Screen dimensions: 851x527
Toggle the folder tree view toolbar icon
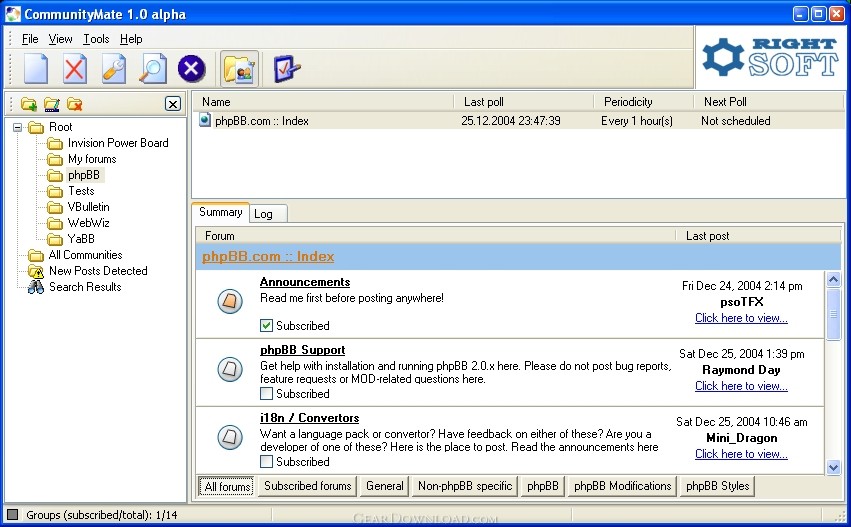[239, 69]
